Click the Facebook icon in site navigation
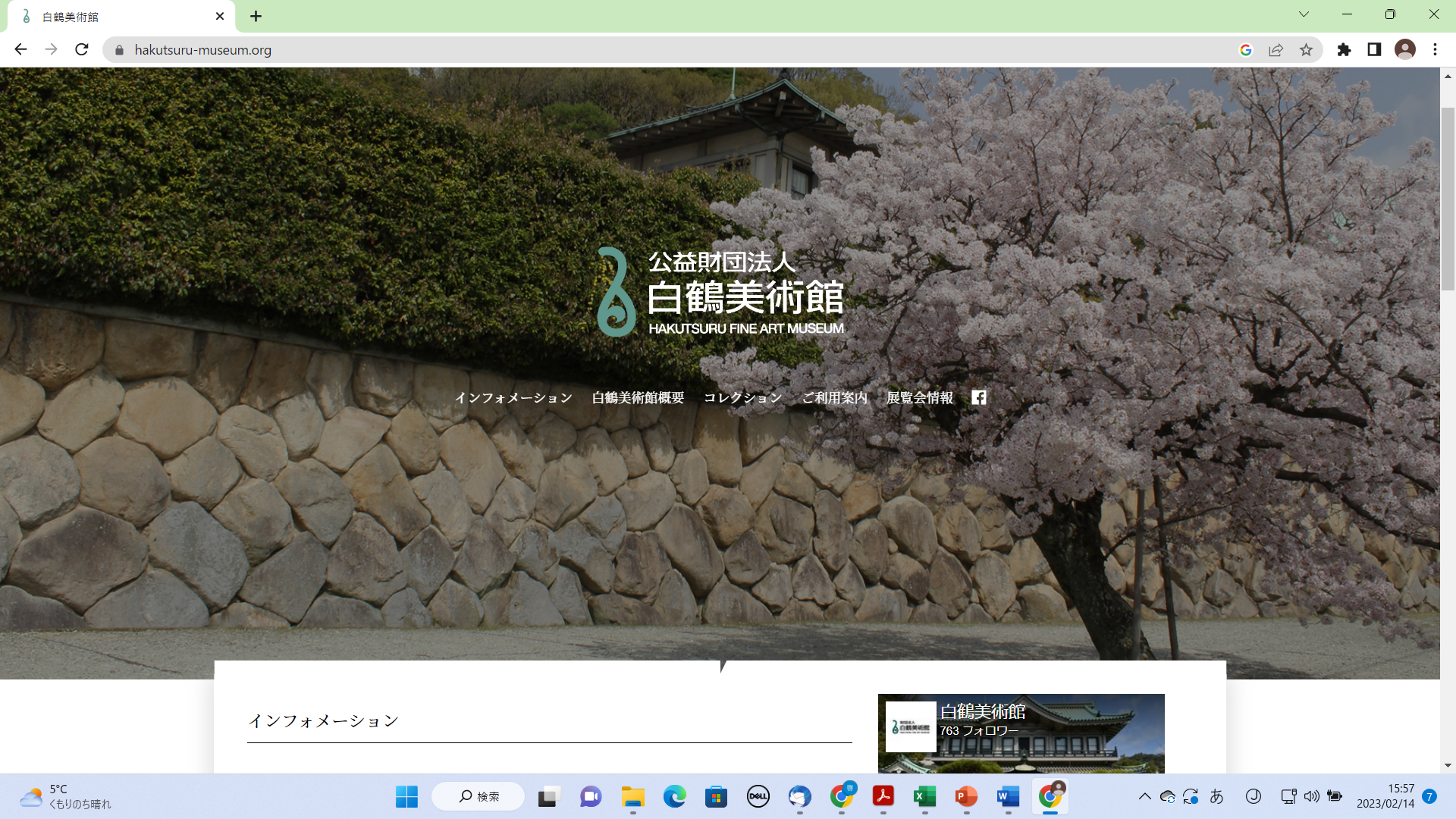 [979, 397]
